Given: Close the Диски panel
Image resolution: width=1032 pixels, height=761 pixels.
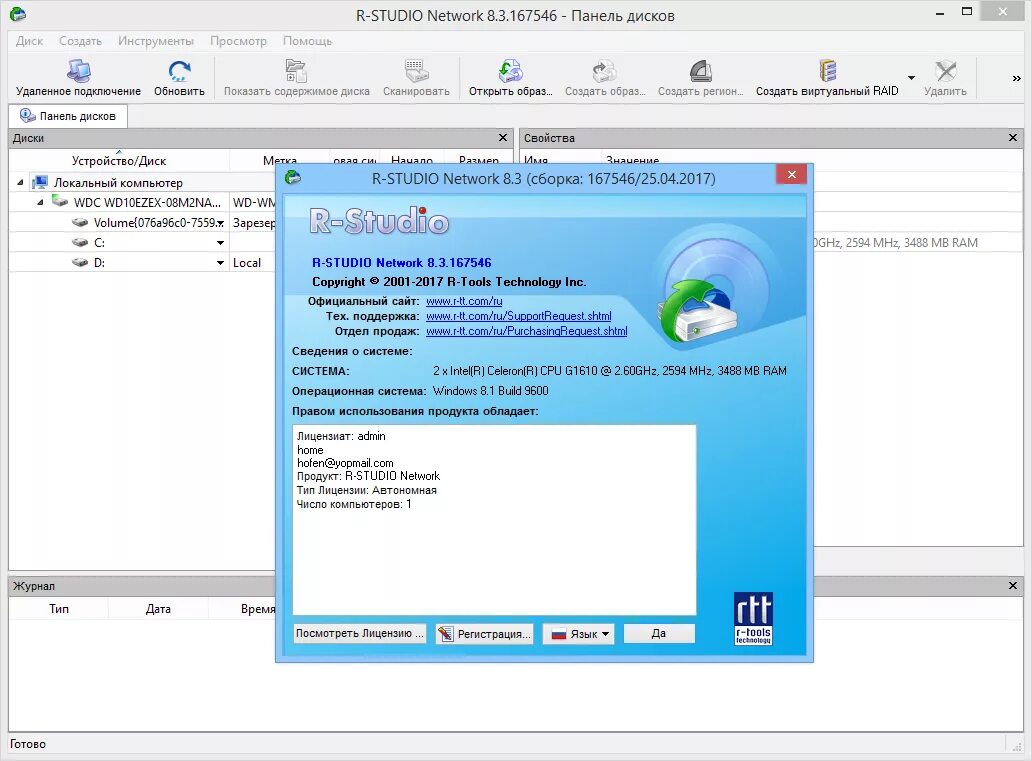Looking at the screenshot, I should tap(503, 138).
